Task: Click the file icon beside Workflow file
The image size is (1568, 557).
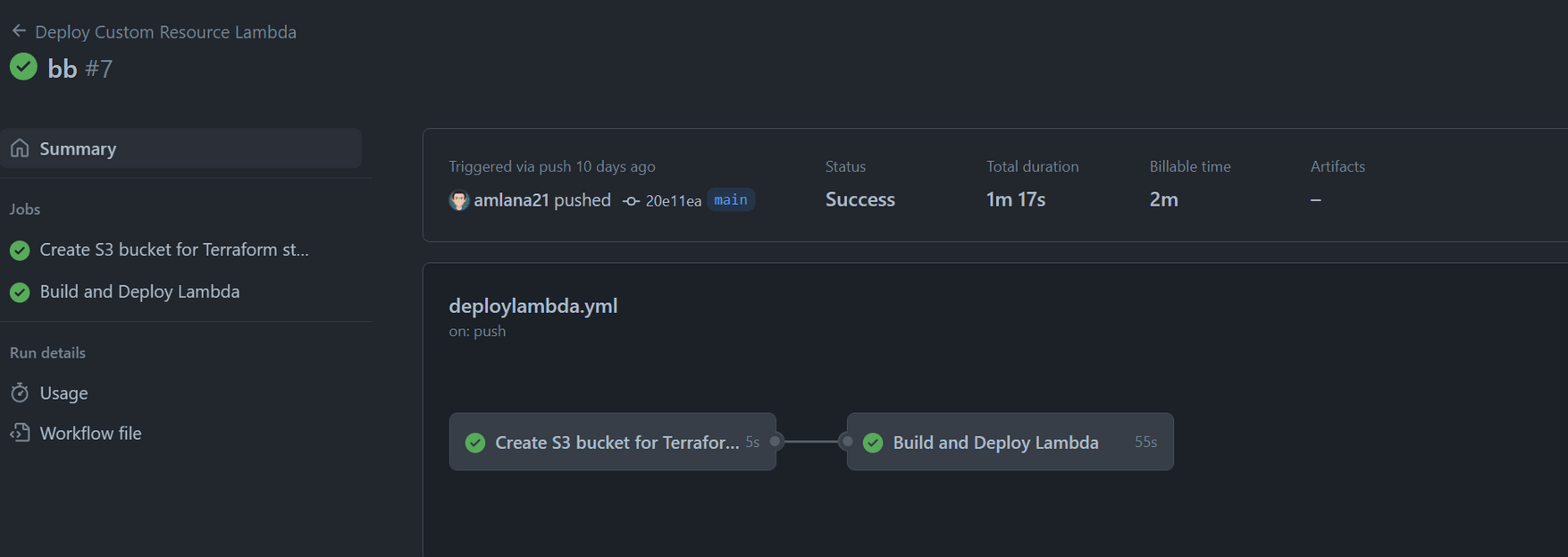Action: pyautogui.click(x=19, y=433)
